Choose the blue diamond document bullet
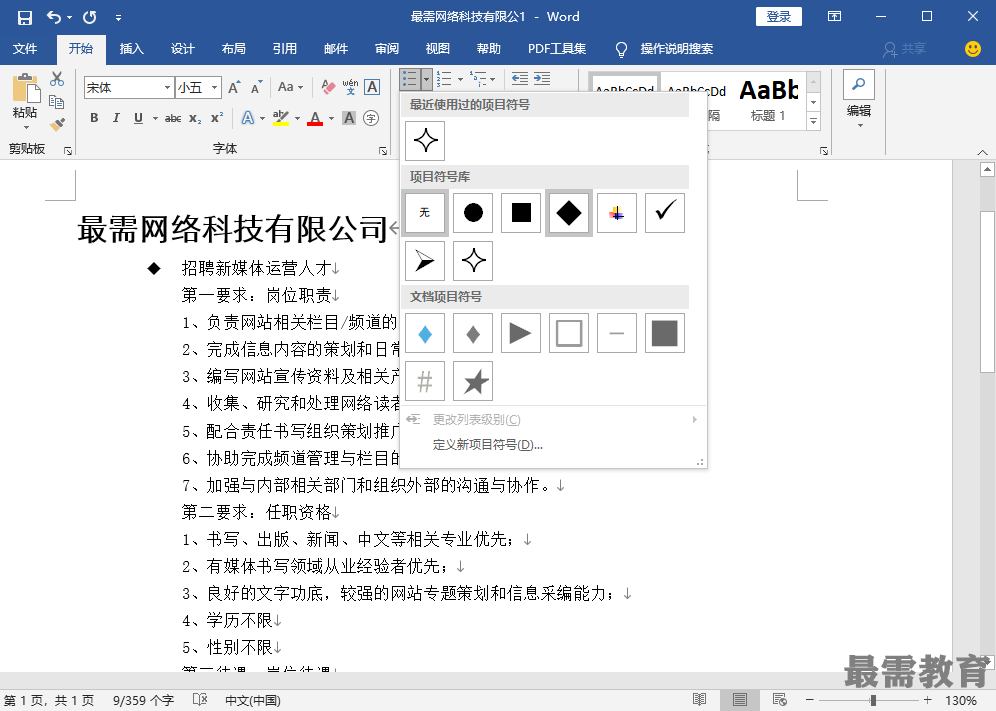The width and height of the screenshot is (996, 711). coord(425,333)
